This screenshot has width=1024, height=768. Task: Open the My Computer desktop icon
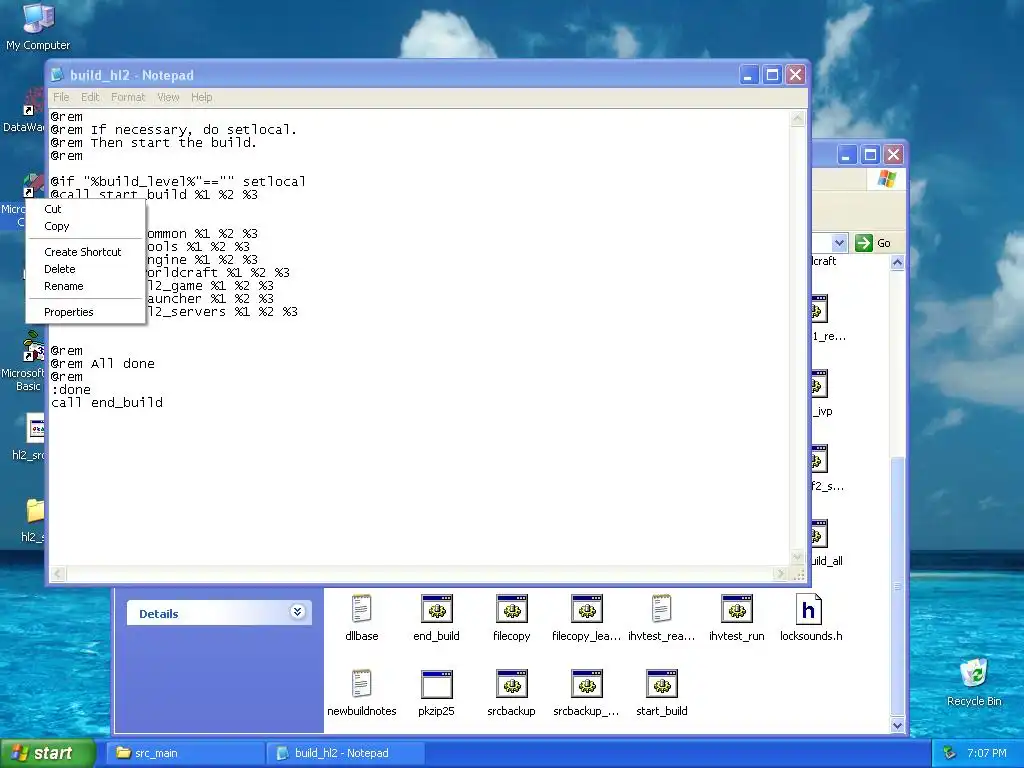point(38,26)
